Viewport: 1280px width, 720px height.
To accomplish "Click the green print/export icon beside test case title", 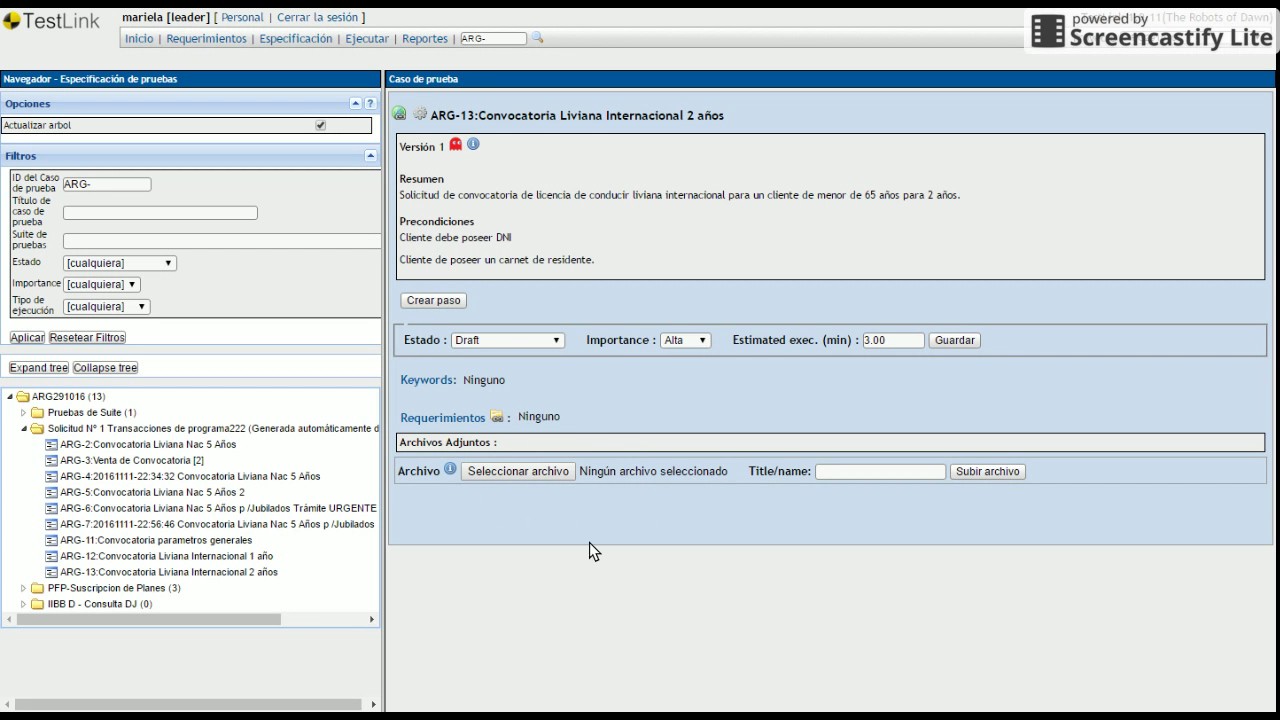I will (x=400, y=114).
